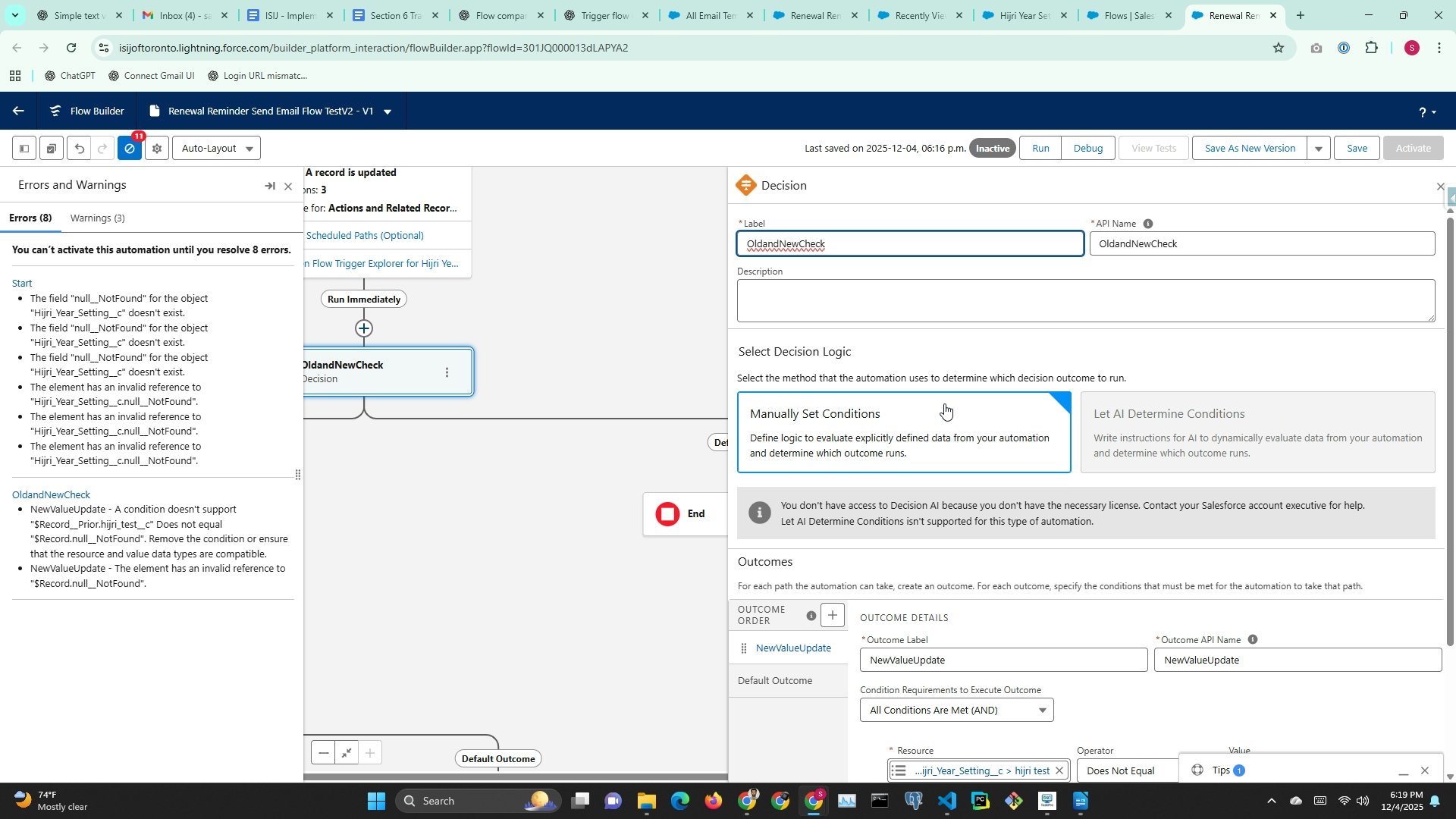Select Default Outcome in outcome order
Image resolution: width=1456 pixels, height=819 pixels.
point(775,681)
